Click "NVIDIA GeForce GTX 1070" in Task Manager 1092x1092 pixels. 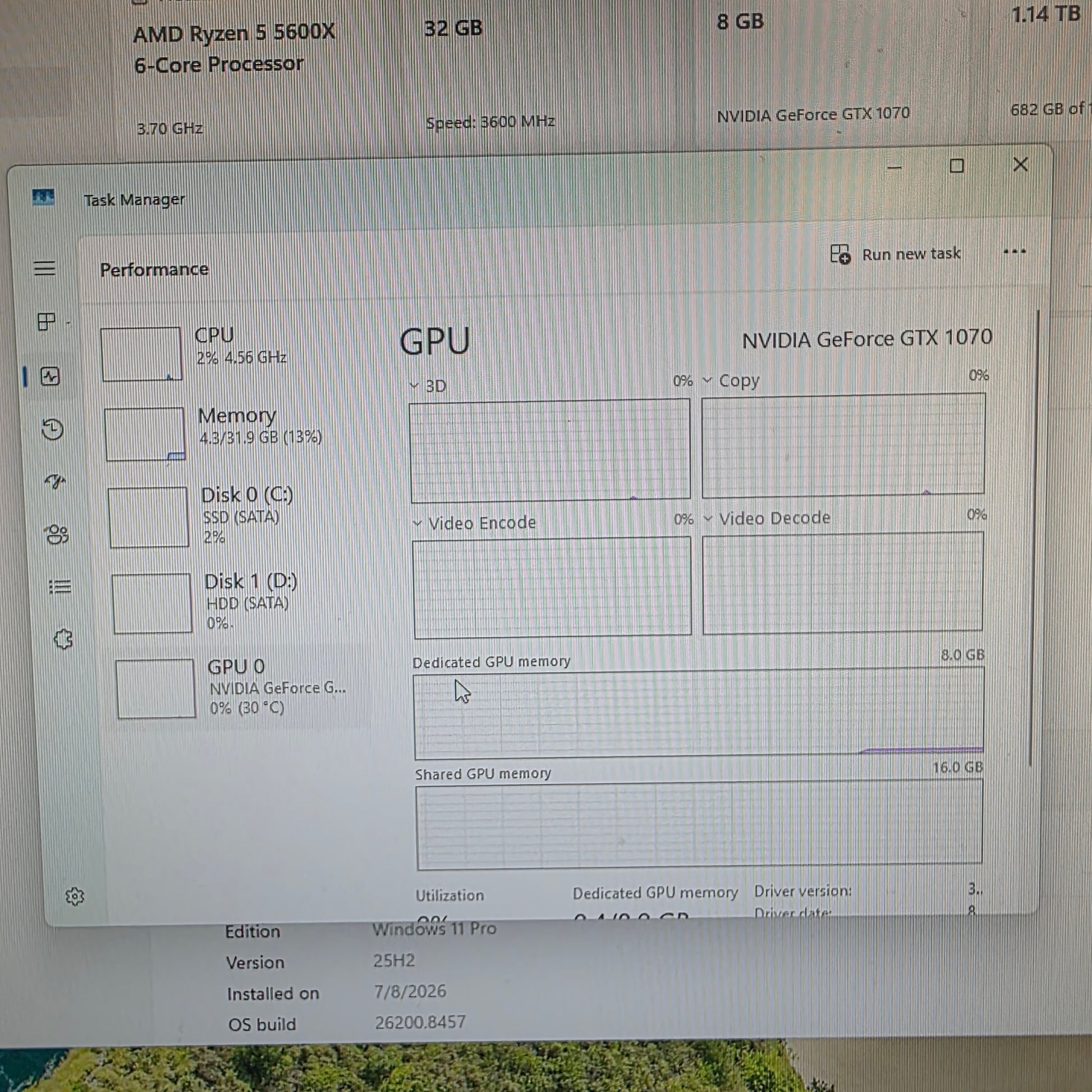click(x=867, y=338)
